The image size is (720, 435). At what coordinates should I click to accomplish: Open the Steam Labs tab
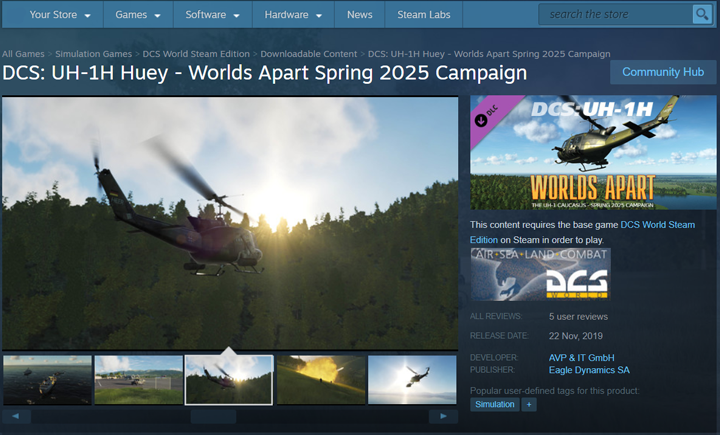click(x=422, y=15)
